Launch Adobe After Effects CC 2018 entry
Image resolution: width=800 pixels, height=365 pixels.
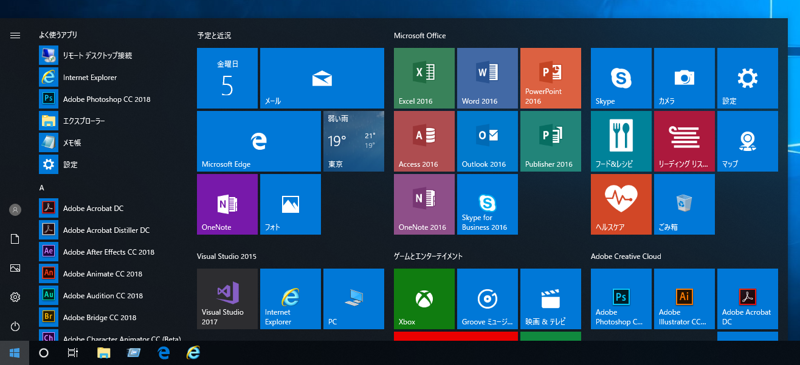click(x=110, y=252)
